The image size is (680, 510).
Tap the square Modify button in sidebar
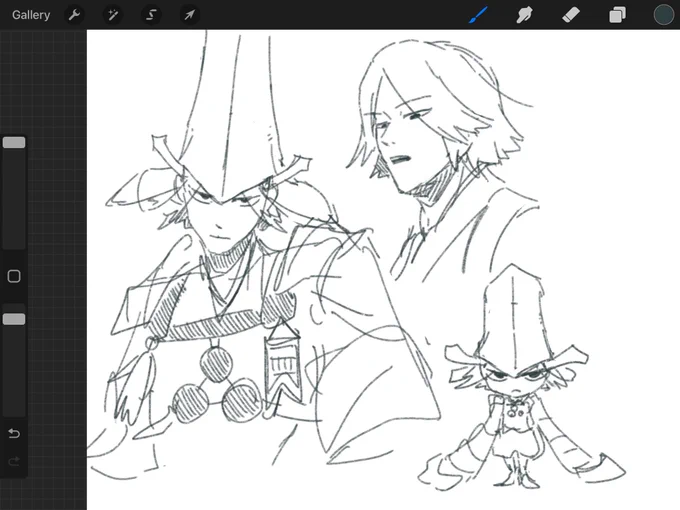point(14,276)
